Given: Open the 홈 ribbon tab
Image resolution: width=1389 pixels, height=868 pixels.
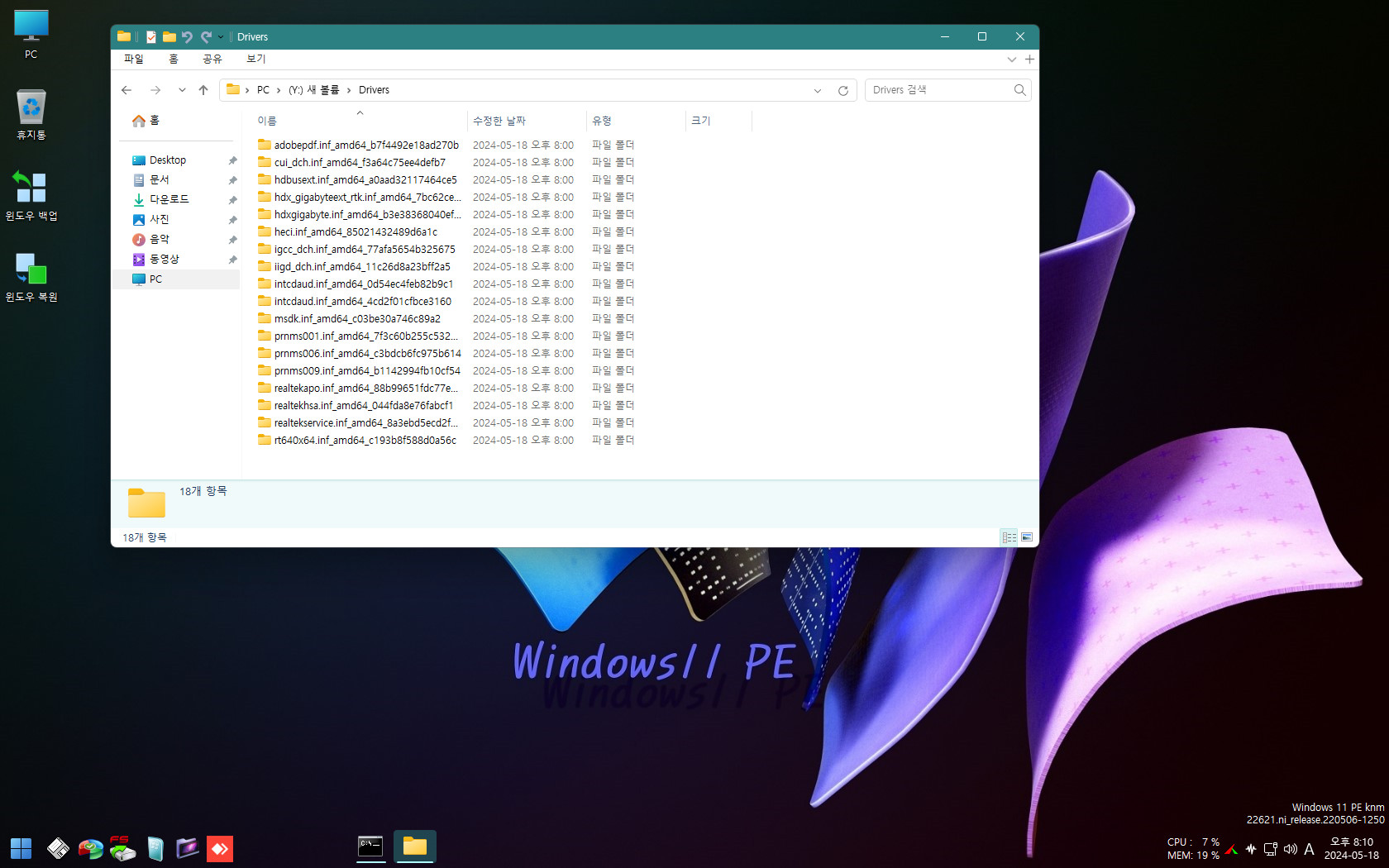Looking at the screenshot, I should 174,60.
